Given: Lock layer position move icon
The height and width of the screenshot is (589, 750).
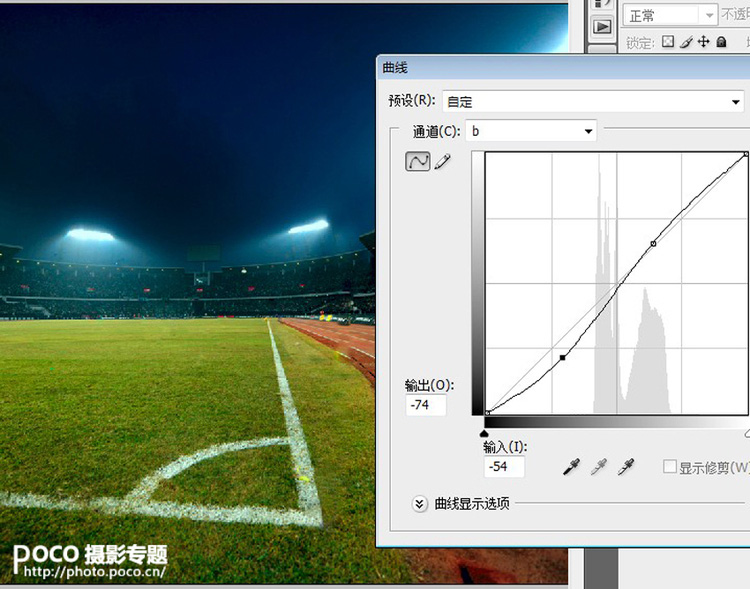Looking at the screenshot, I should click(x=703, y=42).
